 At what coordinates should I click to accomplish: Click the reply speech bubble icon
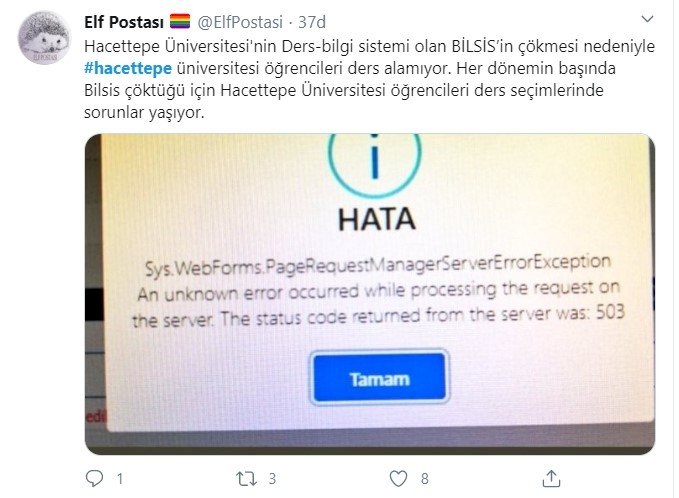(94, 478)
